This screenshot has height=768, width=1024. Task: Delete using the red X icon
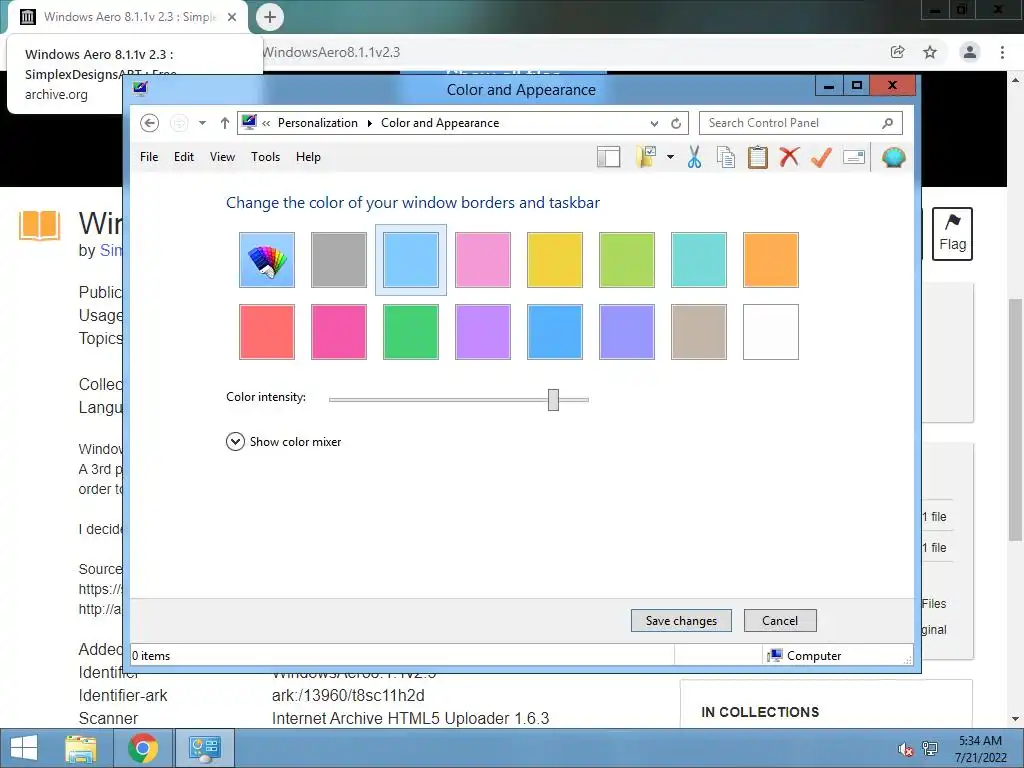pyautogui.click(x=790, y=157)
